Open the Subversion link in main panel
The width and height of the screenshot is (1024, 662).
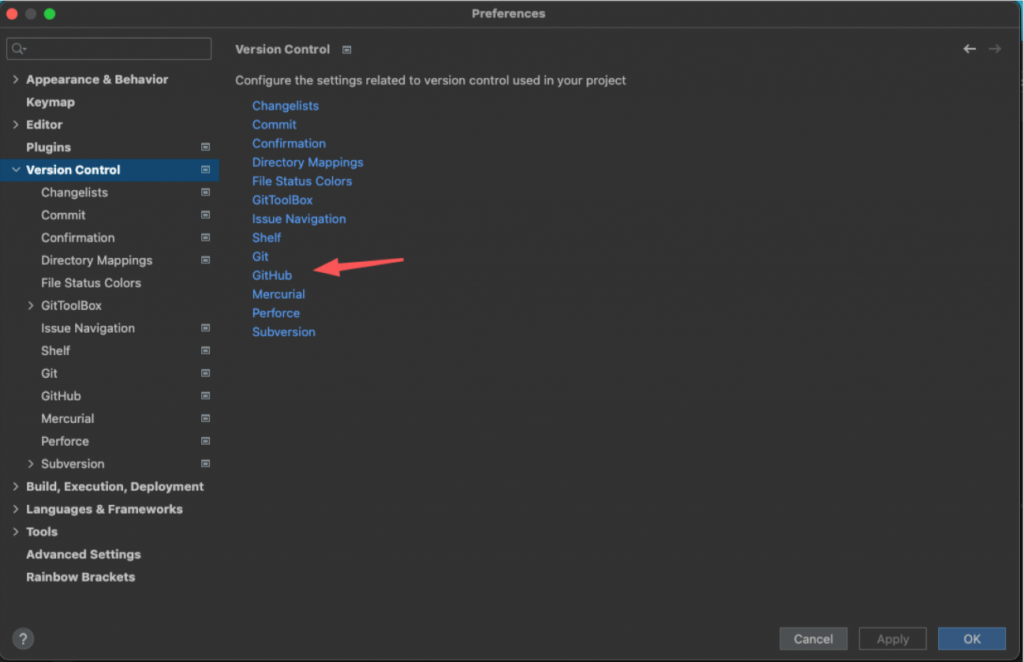coord(283,332)
